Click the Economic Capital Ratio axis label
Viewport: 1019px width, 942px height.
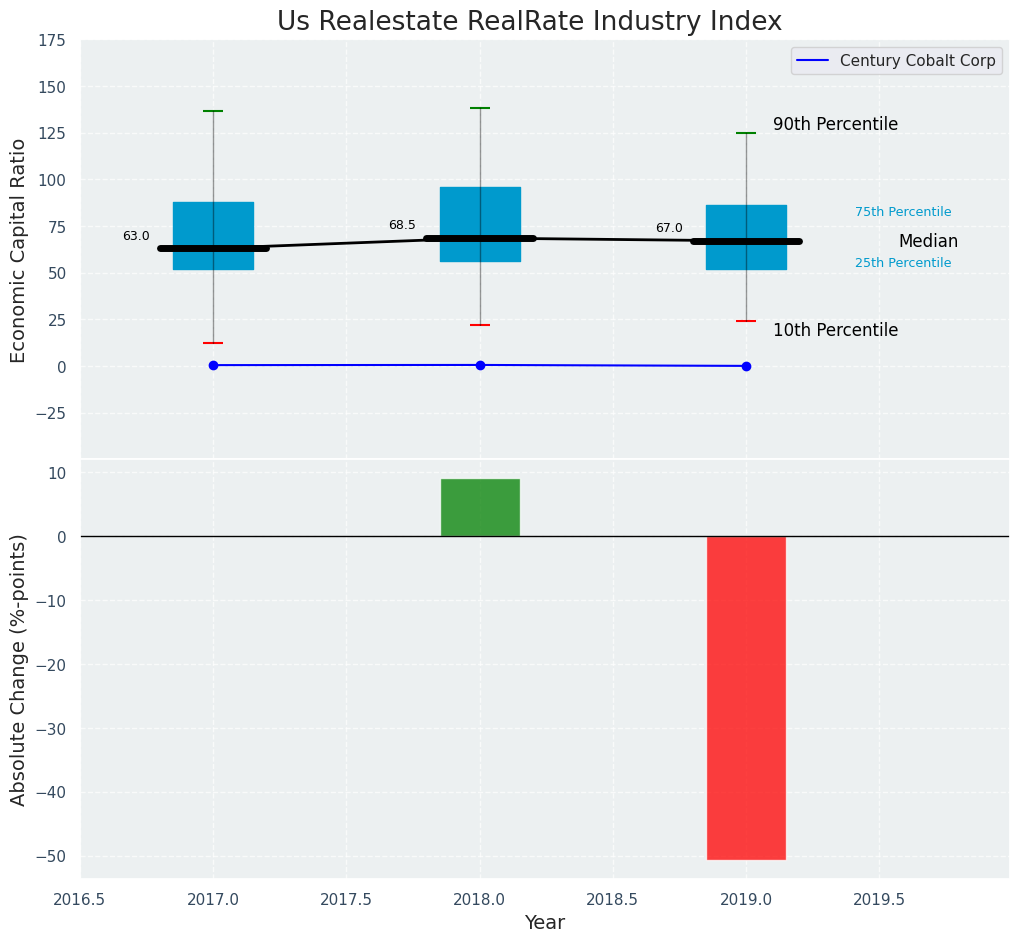[x=19, y=250]
